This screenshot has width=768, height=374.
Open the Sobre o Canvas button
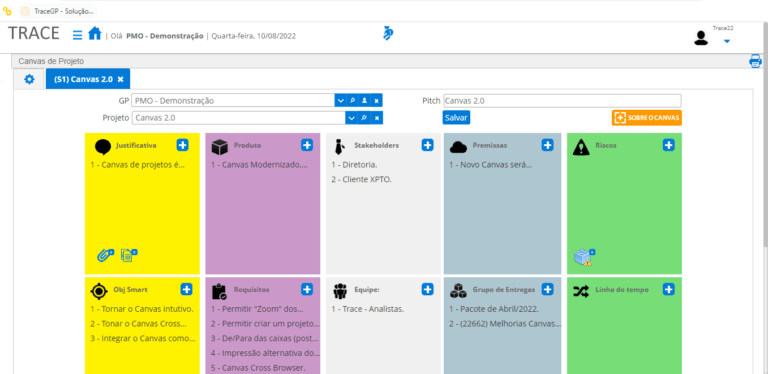647,118
